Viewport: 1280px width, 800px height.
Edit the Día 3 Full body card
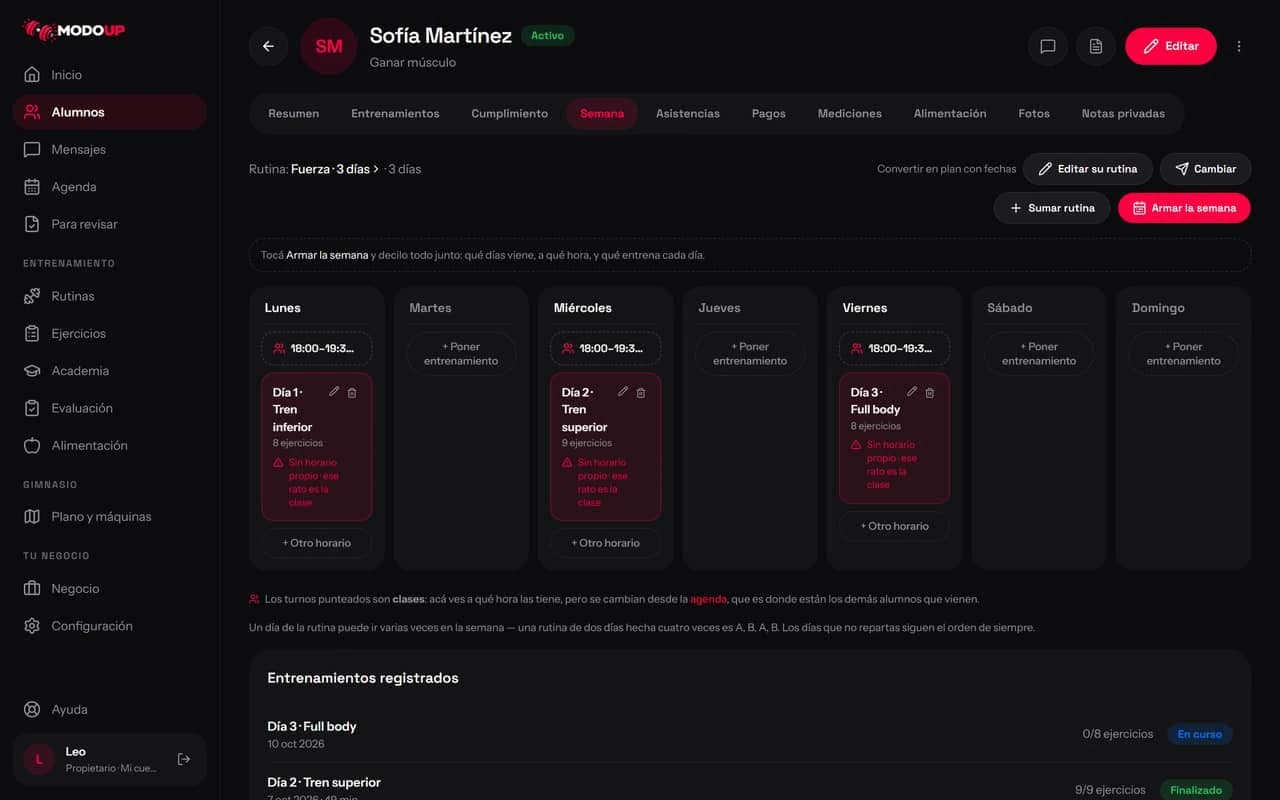point(912,392)
